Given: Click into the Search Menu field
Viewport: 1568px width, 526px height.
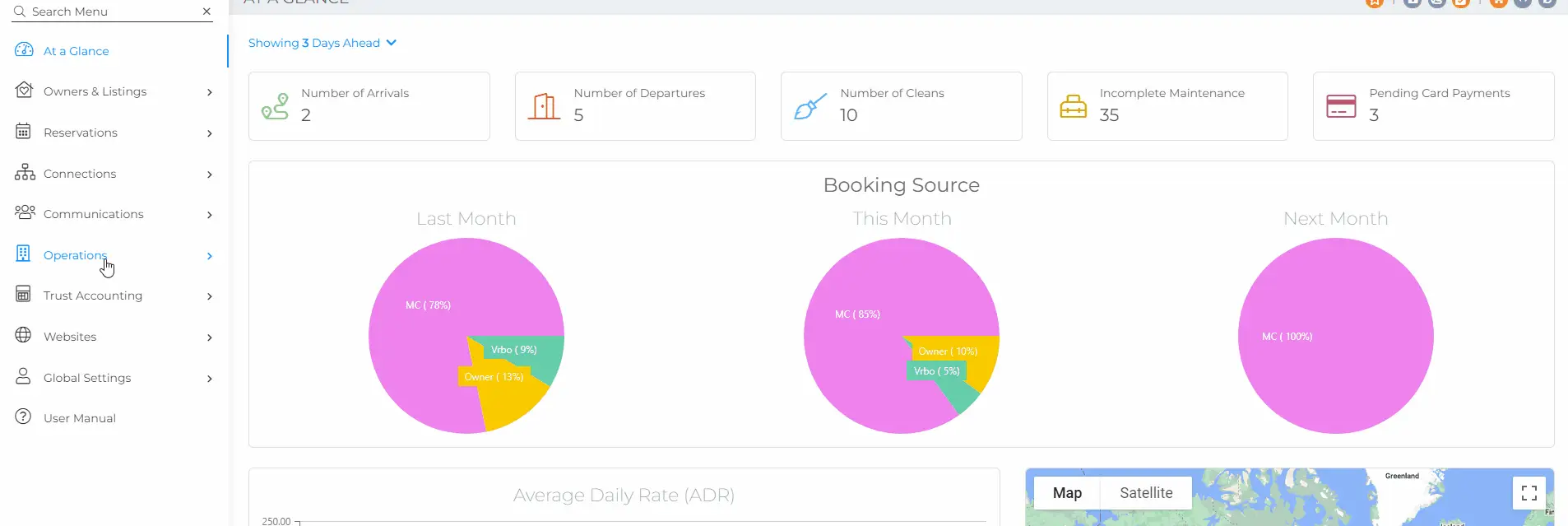Looking at the screenshot, I should click(x=107, y=12).
